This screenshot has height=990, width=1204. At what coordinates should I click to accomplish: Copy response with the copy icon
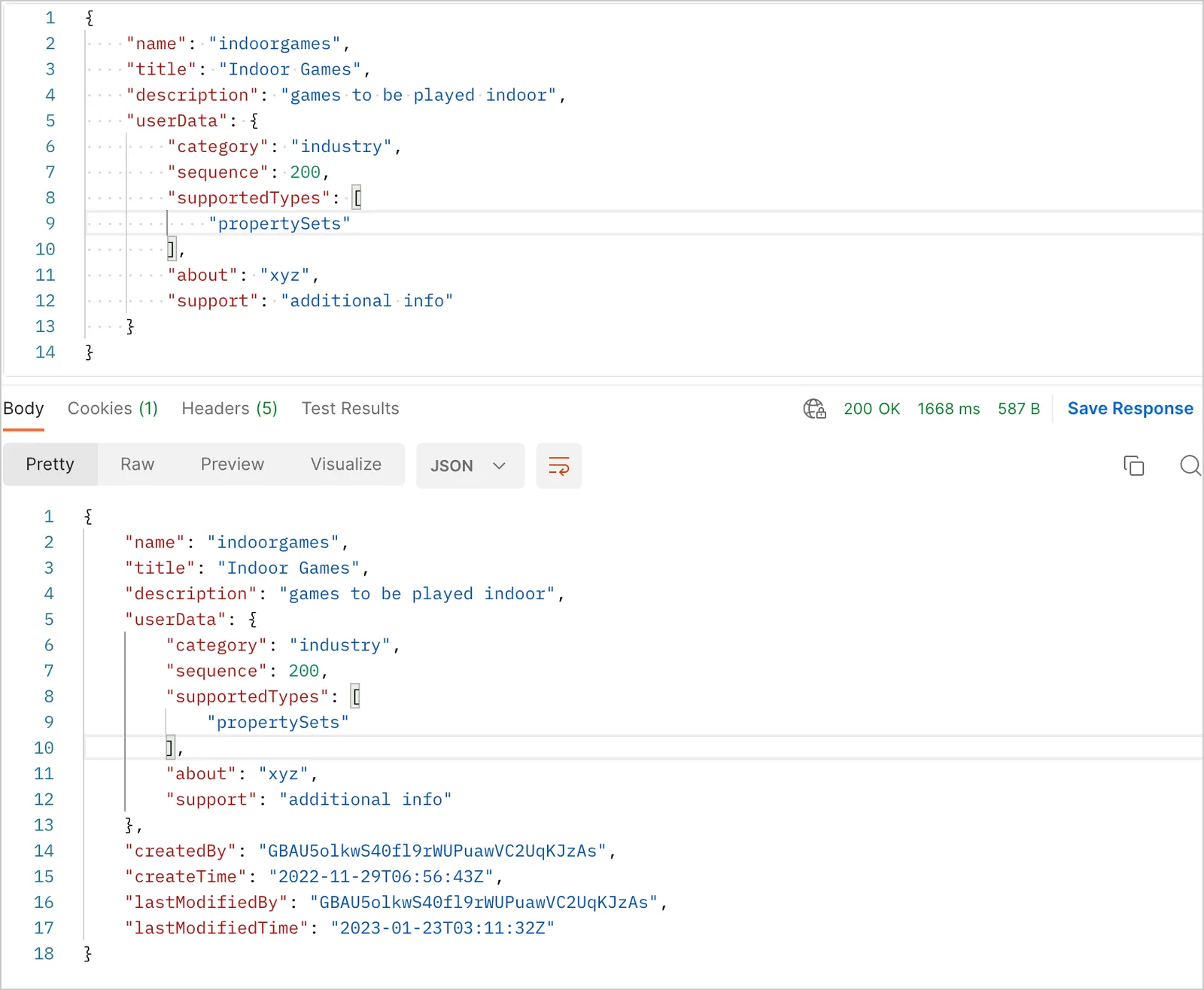pyautogui.click(x=1133, y=465)
